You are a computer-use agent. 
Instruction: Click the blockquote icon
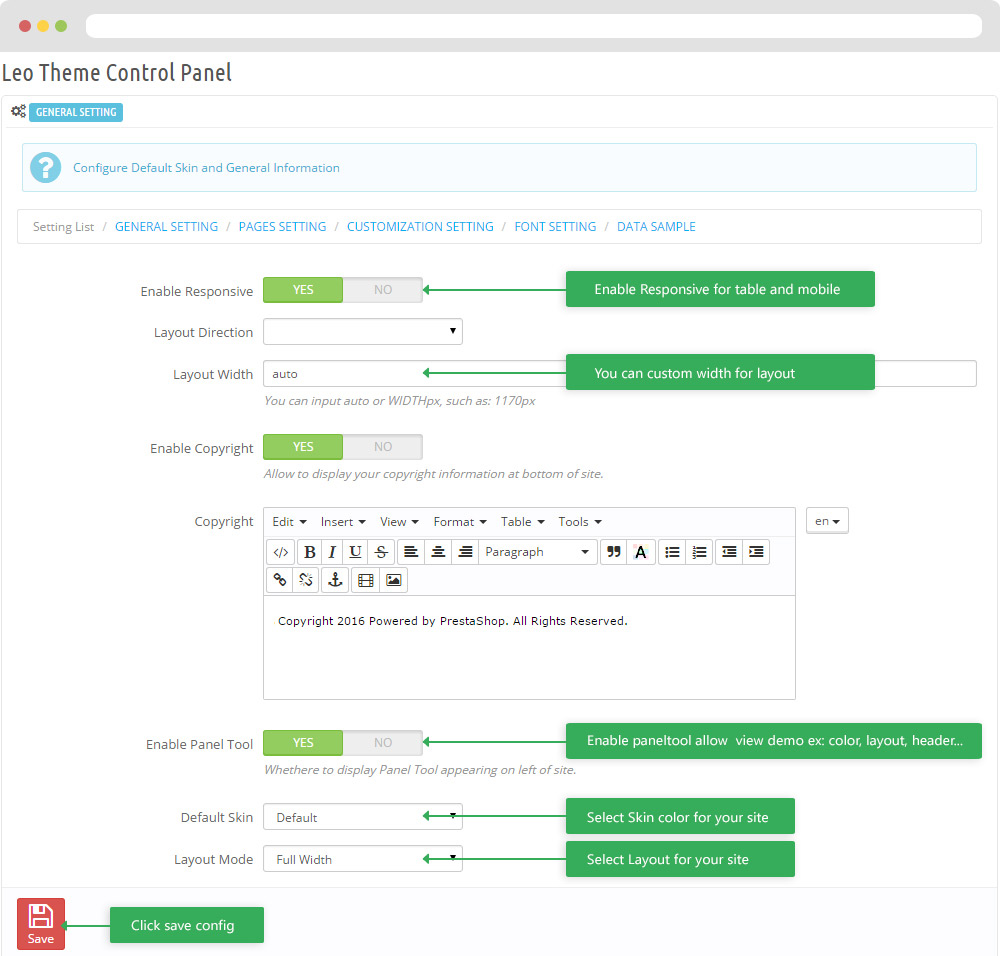(x=614, y=552)
